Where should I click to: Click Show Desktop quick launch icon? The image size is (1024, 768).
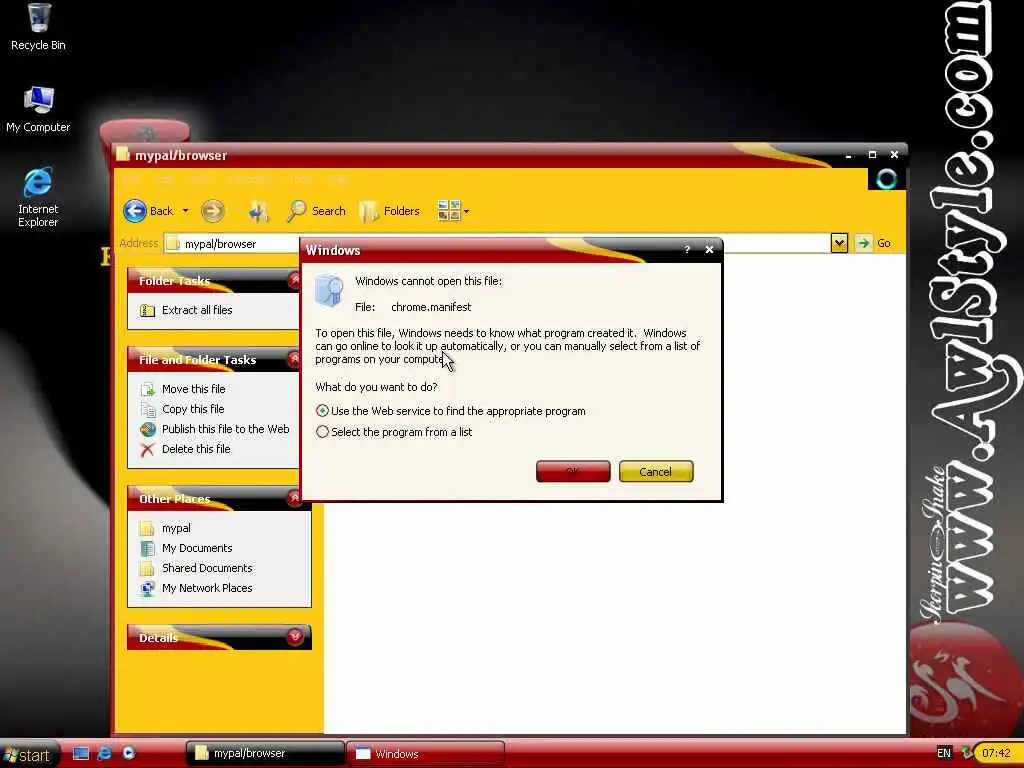coord(81,754)
